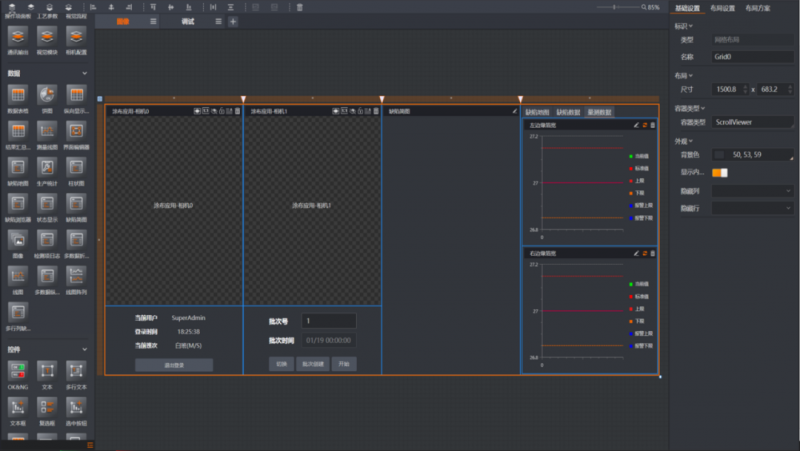
Task: Edit the 缺陷调图 panel with pencil icon
Action: tap(514, 111)
